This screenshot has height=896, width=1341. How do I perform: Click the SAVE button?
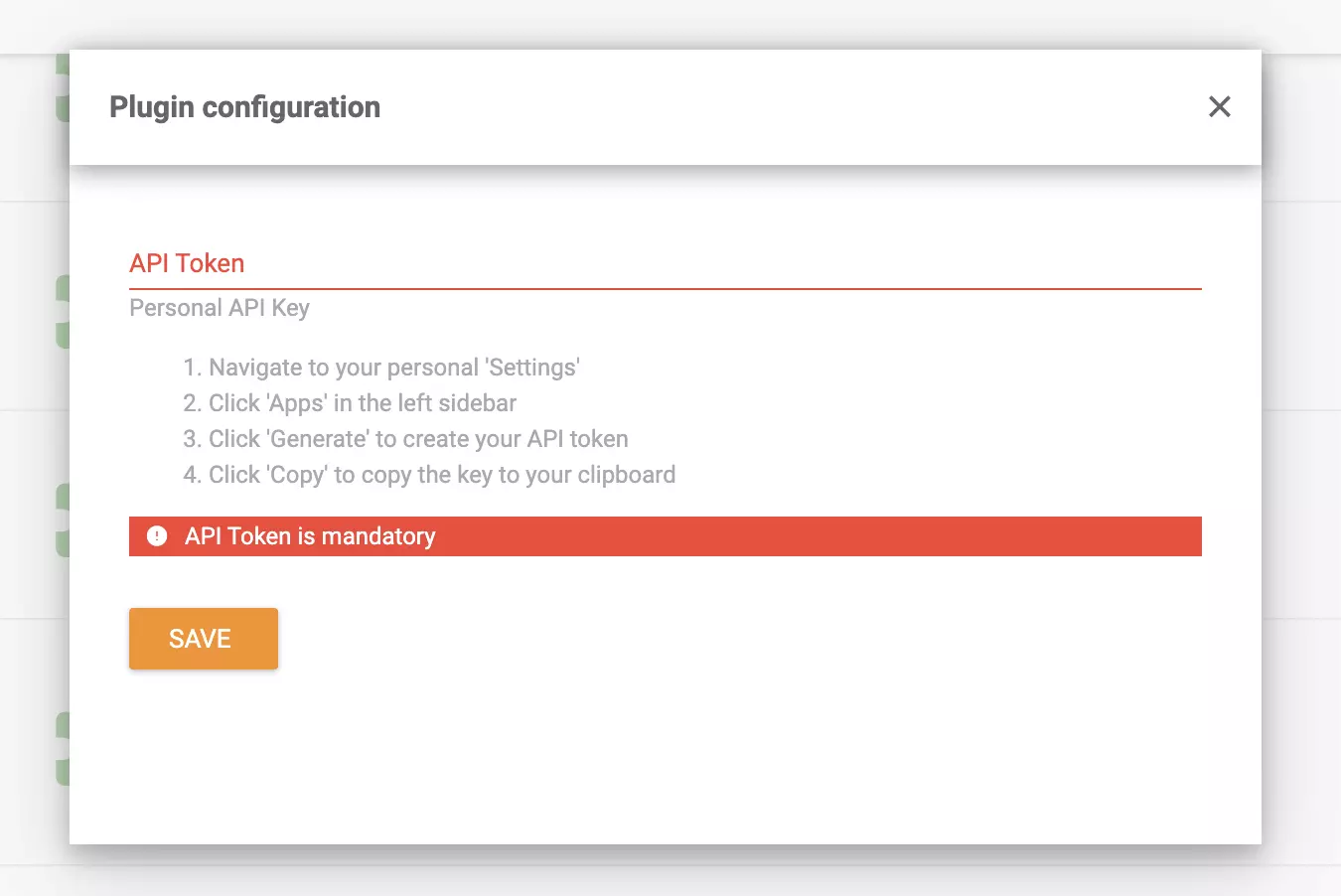(x=203, y=638)
